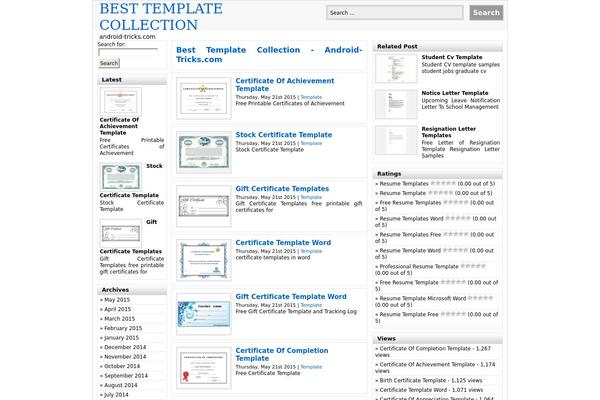Click star rating beside Professional Resume Template

coord(473,266)
